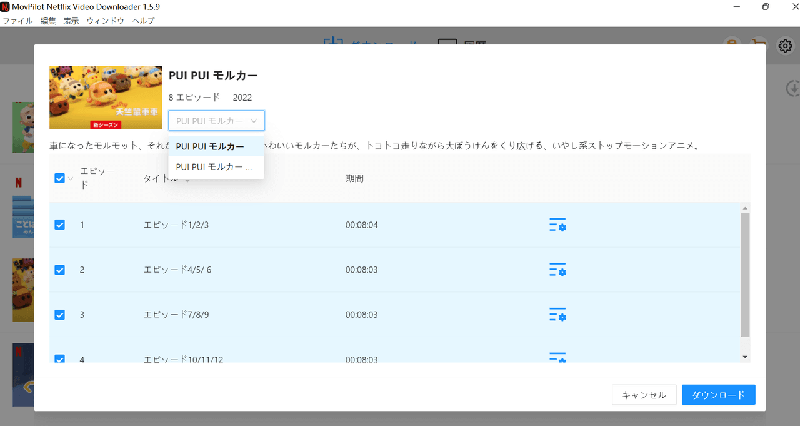Click the settings icon for episode 4

558,356
